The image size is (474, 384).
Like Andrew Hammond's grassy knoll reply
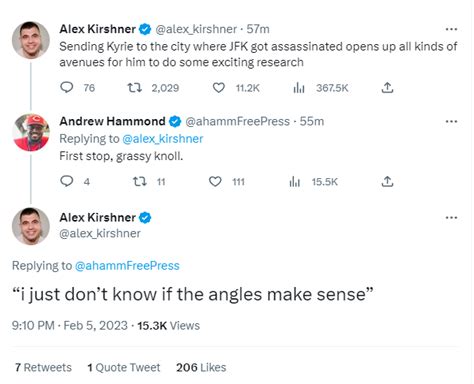pyautogui.click(x=215, y=182)
